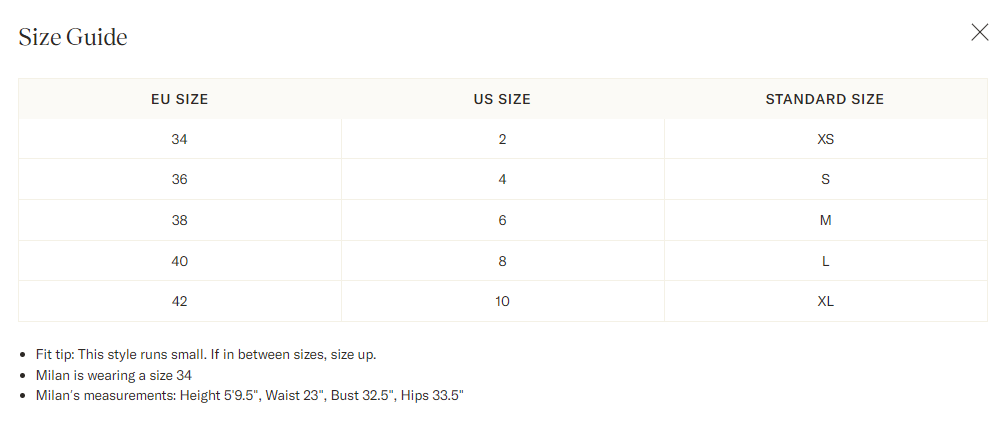Click the M standard size cell

pos(825,220)
